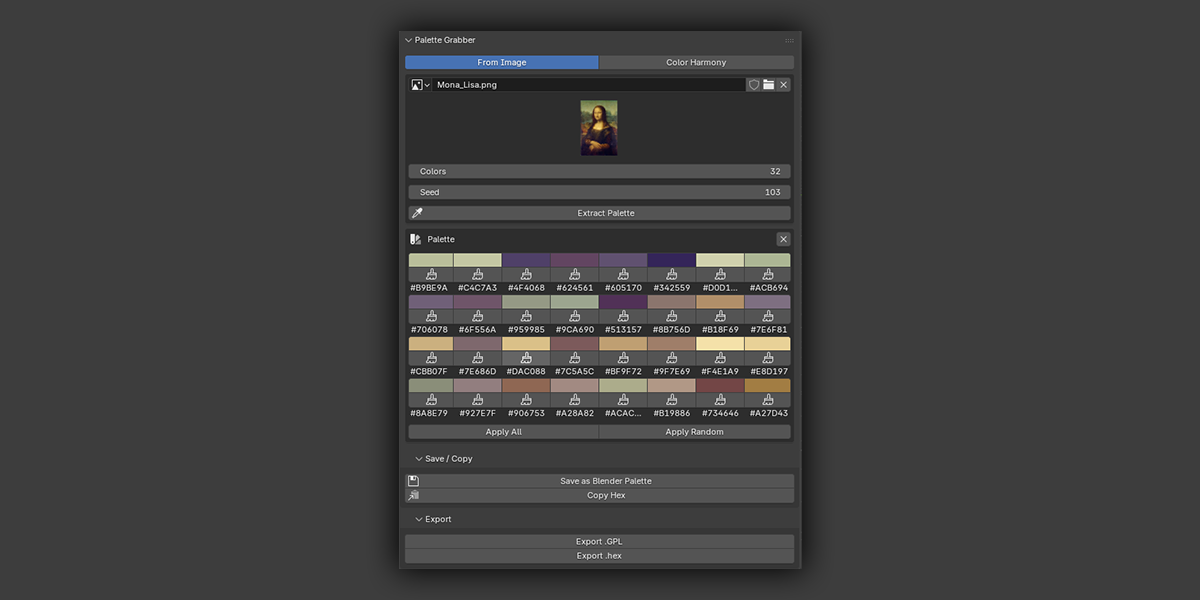
Task: Click the fake user shield icon
Action: point(754,85)
